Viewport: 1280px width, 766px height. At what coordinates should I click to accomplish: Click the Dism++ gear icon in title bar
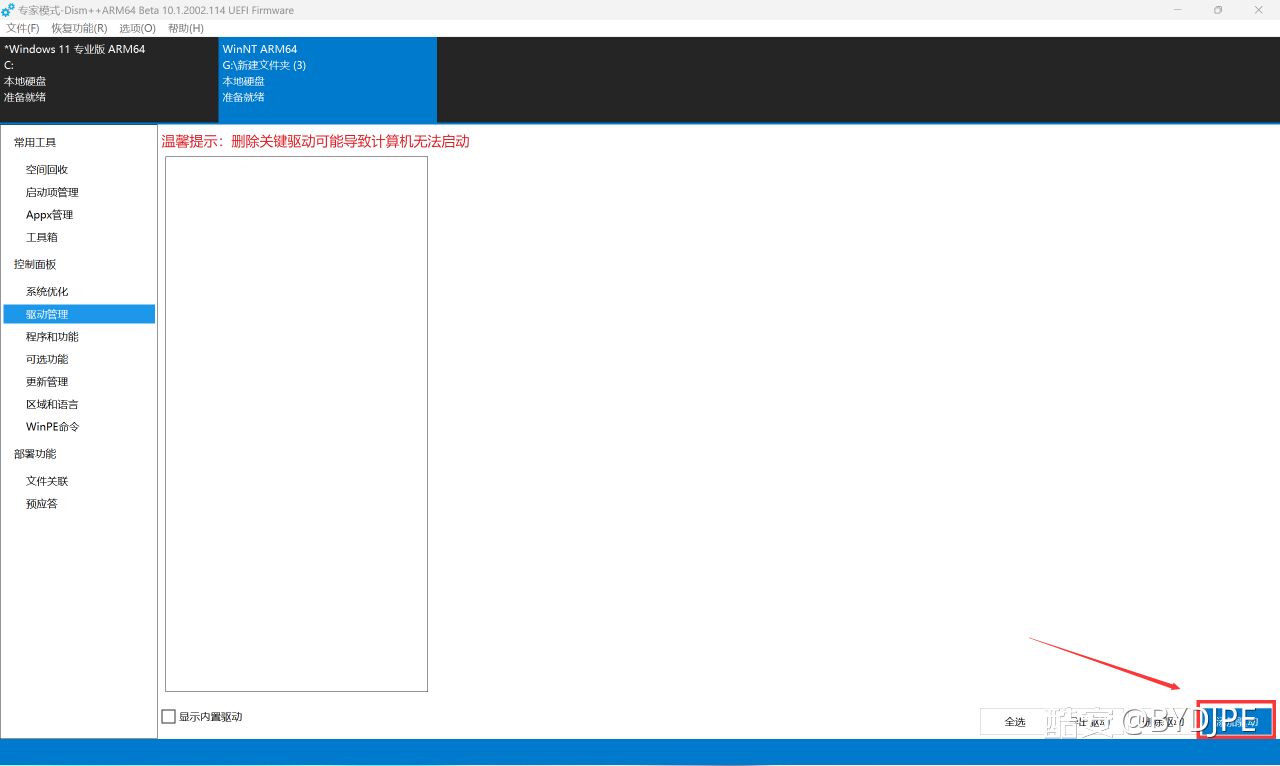(8, 10)
